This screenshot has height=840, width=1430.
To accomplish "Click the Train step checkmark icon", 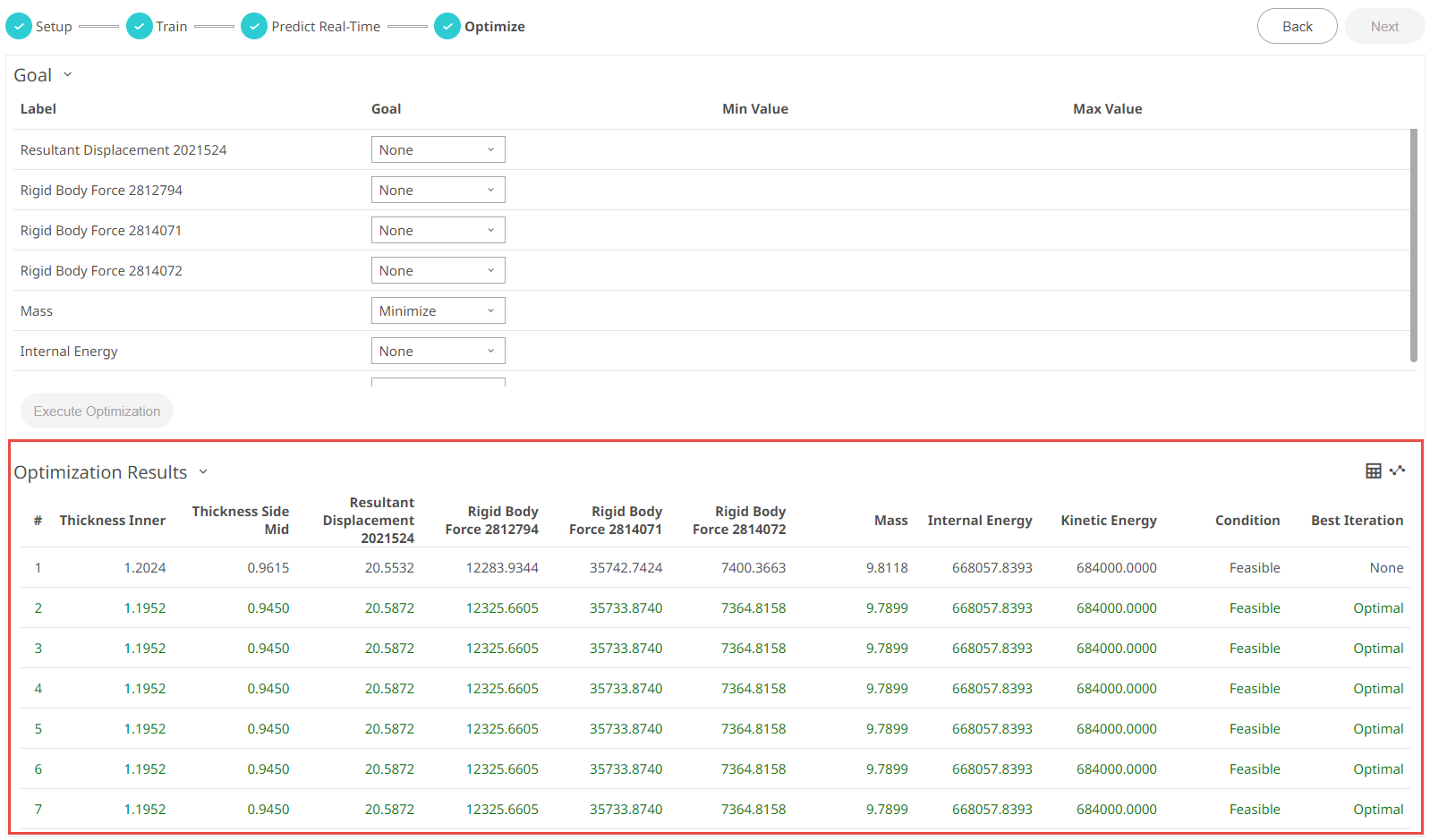I will coord(139,27).
